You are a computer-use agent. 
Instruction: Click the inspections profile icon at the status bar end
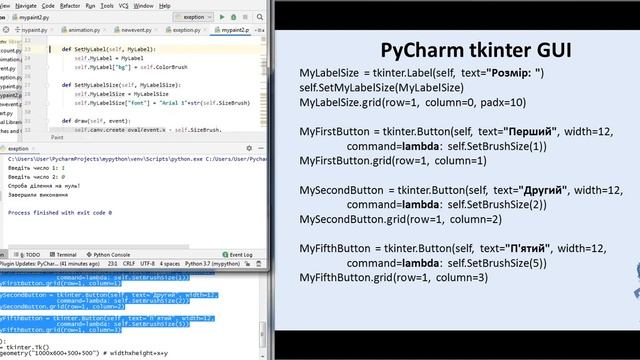pyautogui.click(x=258, y=264)
